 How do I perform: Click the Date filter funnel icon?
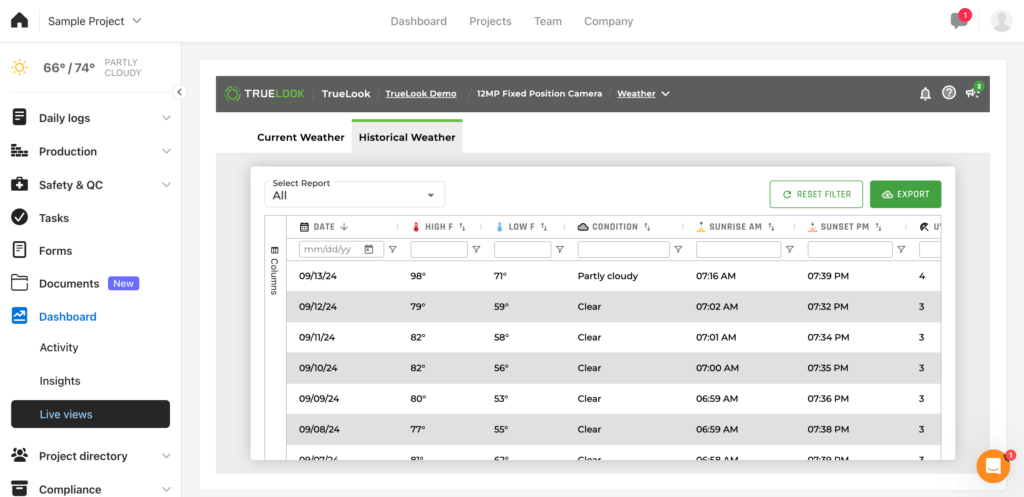[x=392, y=249]
